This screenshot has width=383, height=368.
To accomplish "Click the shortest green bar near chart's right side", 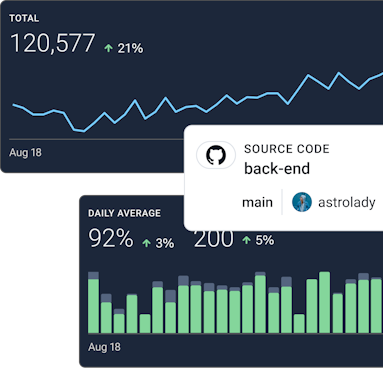I will [299, 323].
